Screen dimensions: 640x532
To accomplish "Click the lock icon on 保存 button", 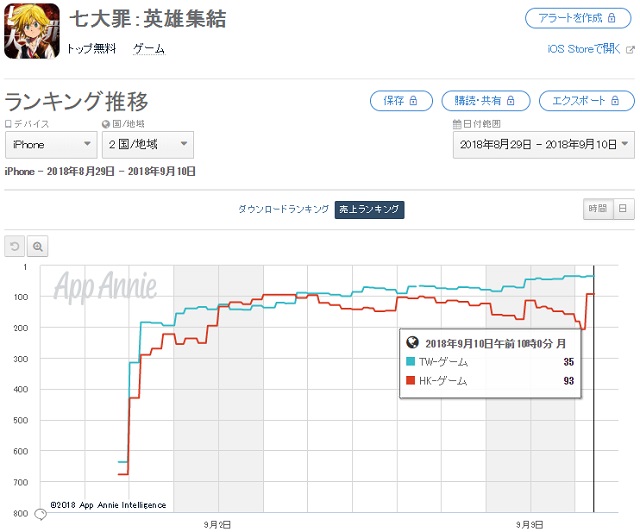I will click(413, 100).
